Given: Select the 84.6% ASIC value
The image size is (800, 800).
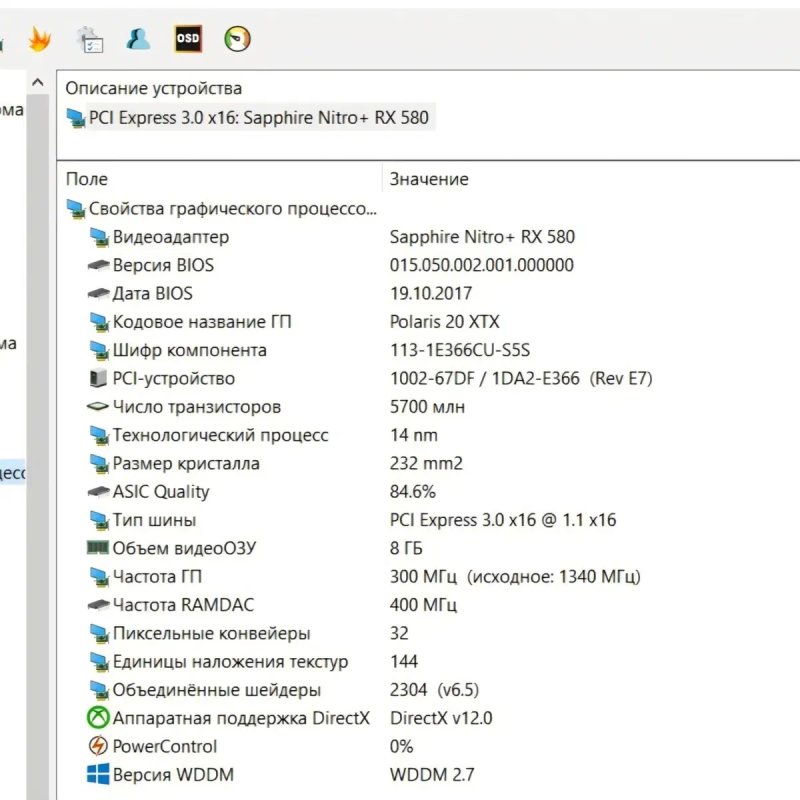Looking at the screenshot, I should tap(413, 492).
